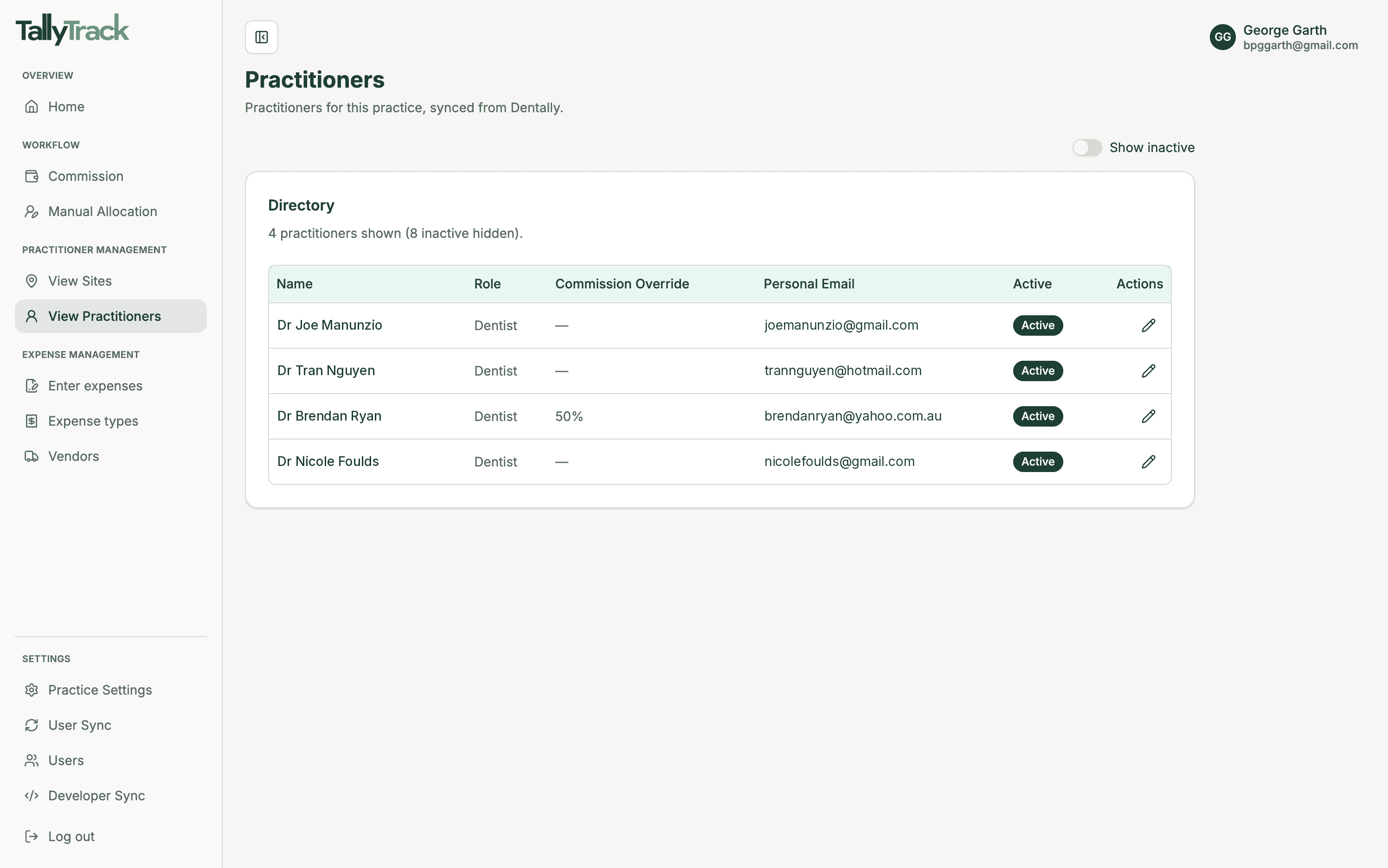
Task: Click the User Sync refresh icon
Action: 32,726
